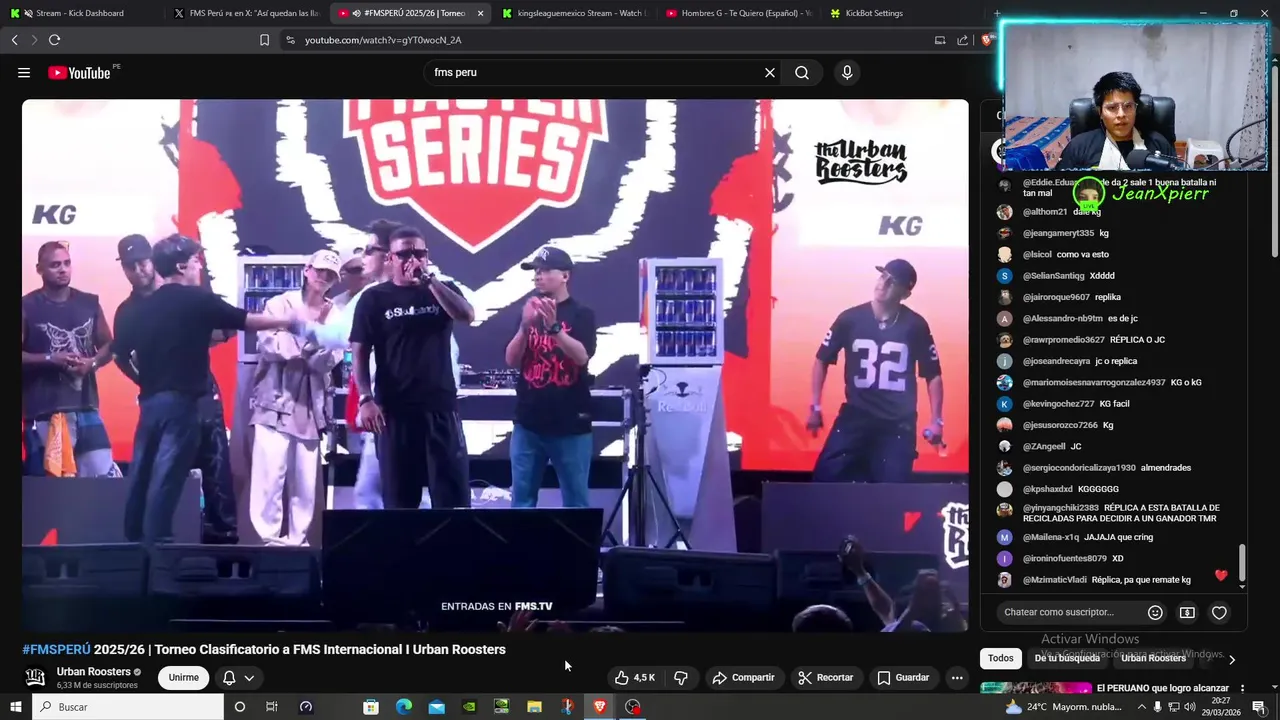
Task: Switch to the Hombres G - Te Quiero tab
Action: tap(738, 13)
